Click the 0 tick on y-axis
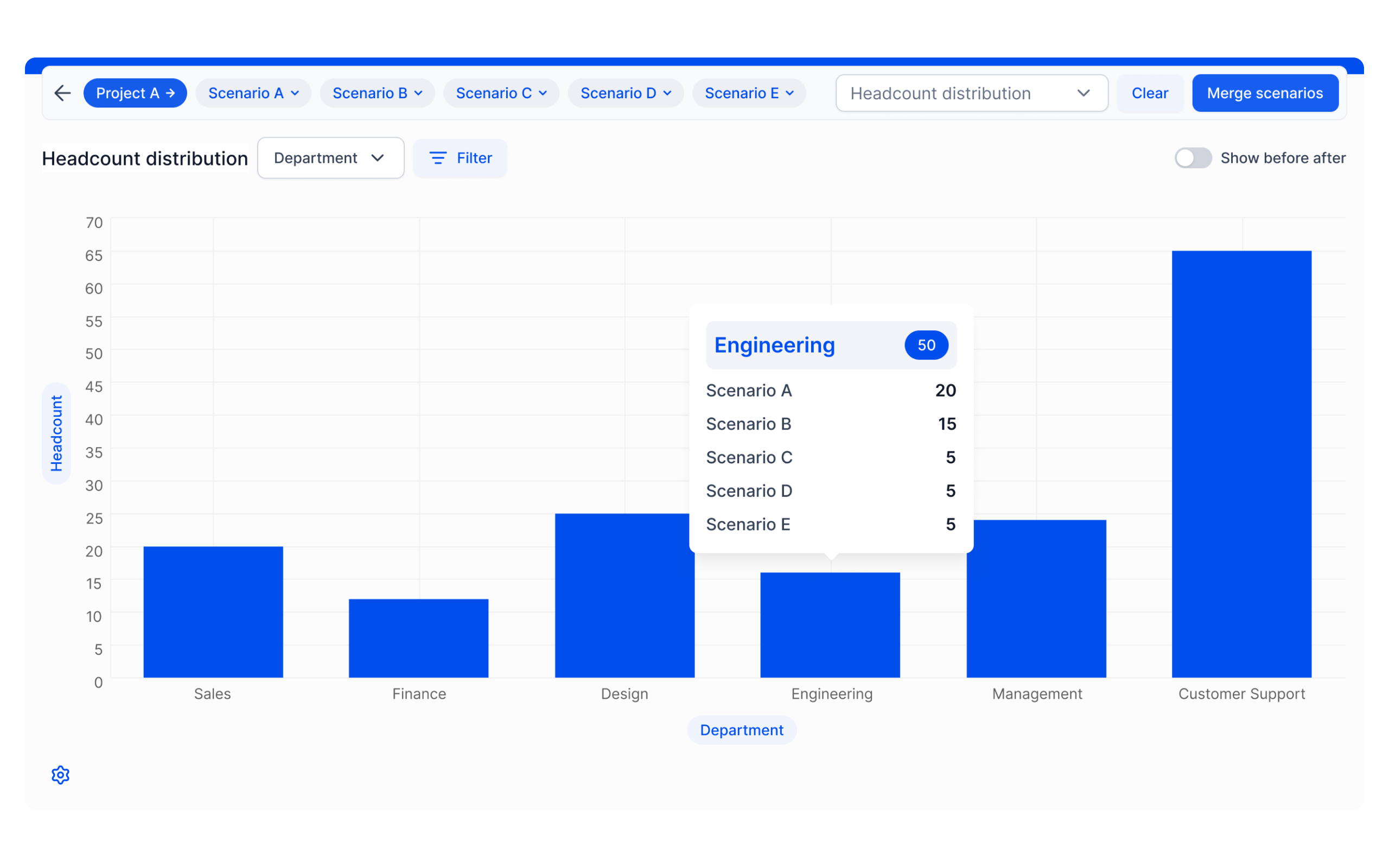This screenshot has width=1389, height=868. click(x=99, y=682)
